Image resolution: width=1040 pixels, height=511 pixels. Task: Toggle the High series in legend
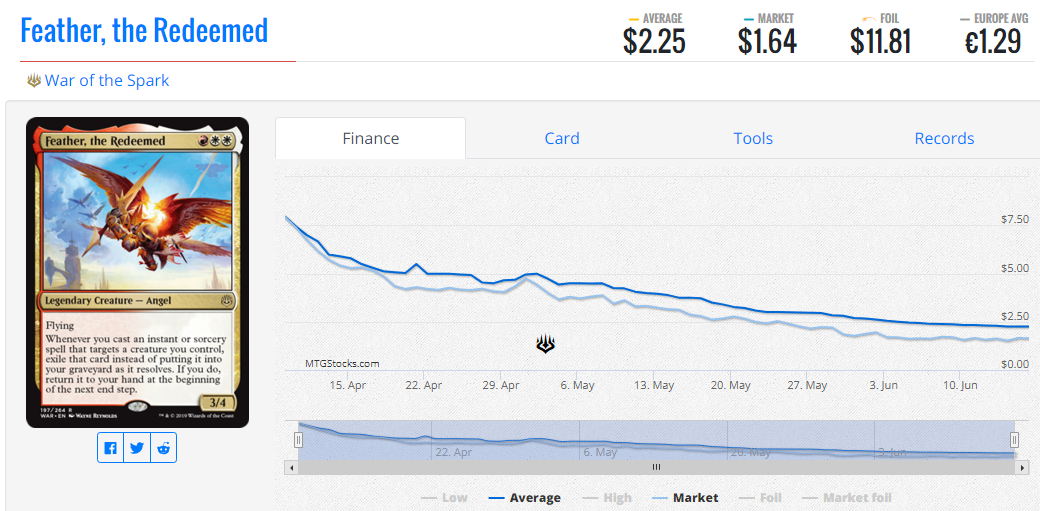607,498
